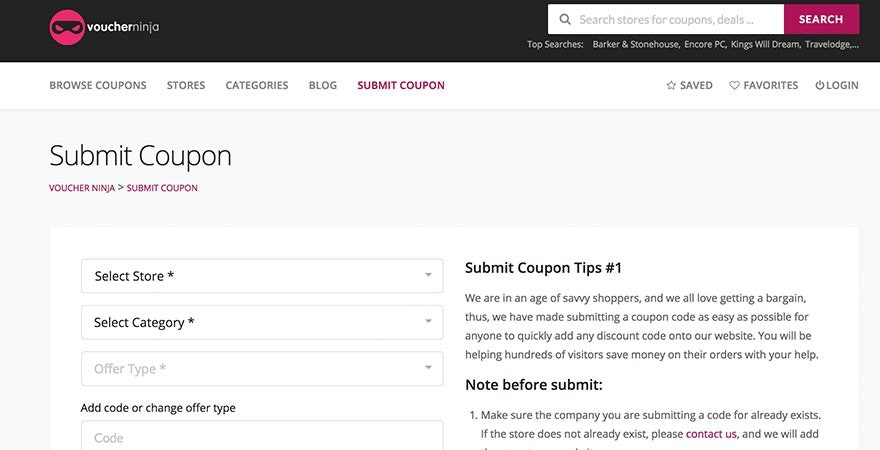880x450 pixels.
Task: Click the magnifying glass search icon
Action: pyautogui.click(x=565, y=19)
